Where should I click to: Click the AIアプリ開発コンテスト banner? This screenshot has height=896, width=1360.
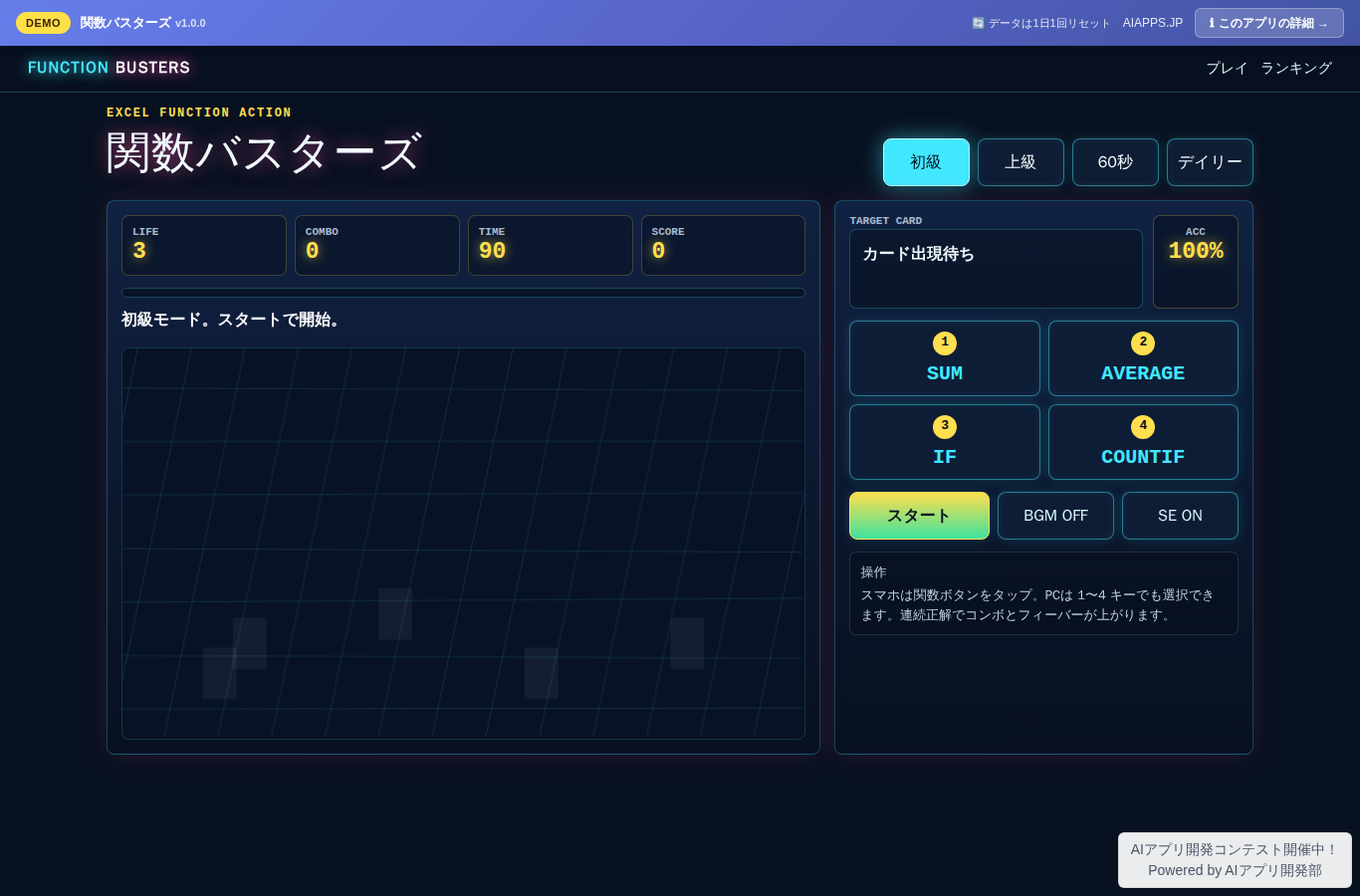pyautogui.click(x=1235, y=860)
